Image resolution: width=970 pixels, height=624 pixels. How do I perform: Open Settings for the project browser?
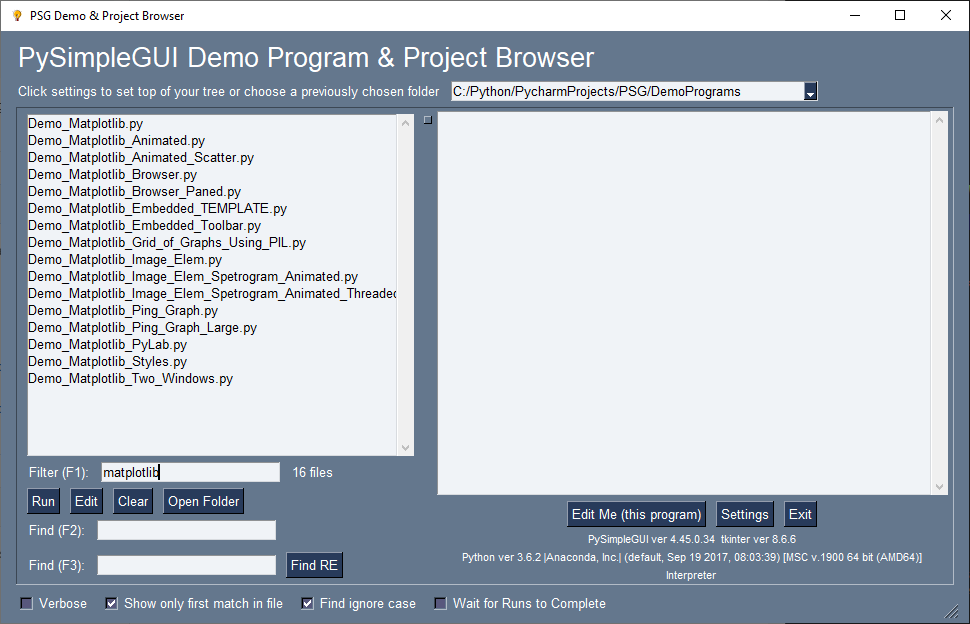pyautogui.click(x=744, y=513)
